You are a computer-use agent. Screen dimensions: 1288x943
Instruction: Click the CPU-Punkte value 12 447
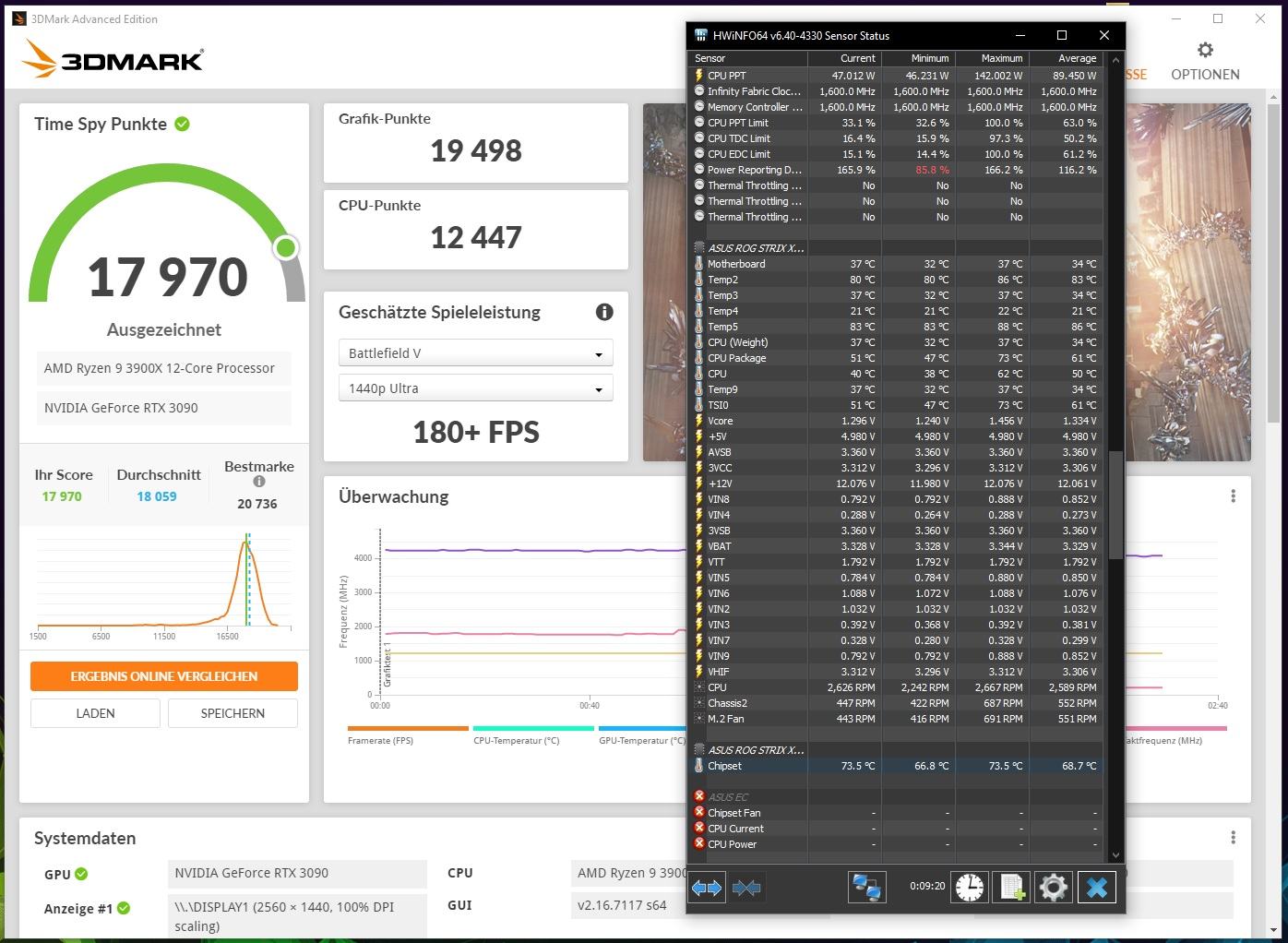(476, 237)
